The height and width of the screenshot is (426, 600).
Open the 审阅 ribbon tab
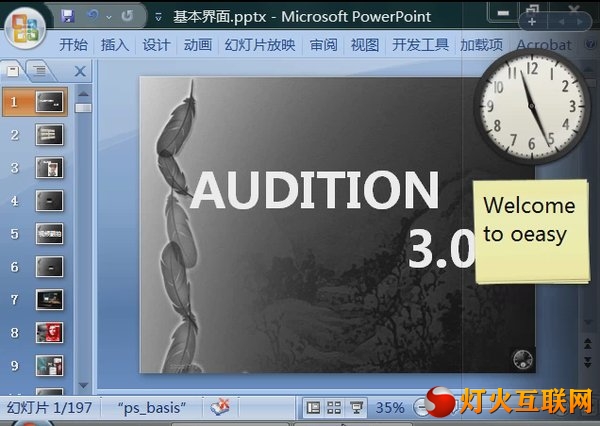click(323, 45)
